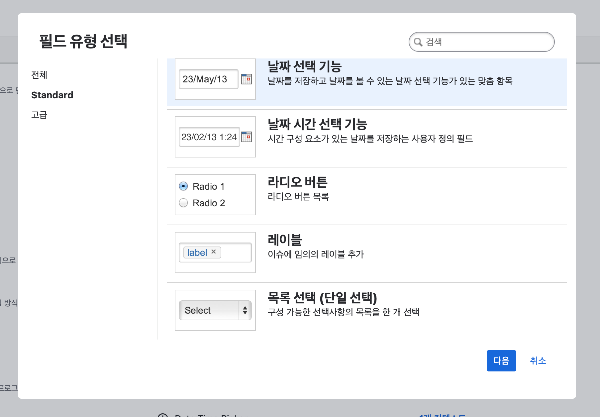Click the search field in the dialog
The height and width of the screenshot is (417, 600).
481,42
